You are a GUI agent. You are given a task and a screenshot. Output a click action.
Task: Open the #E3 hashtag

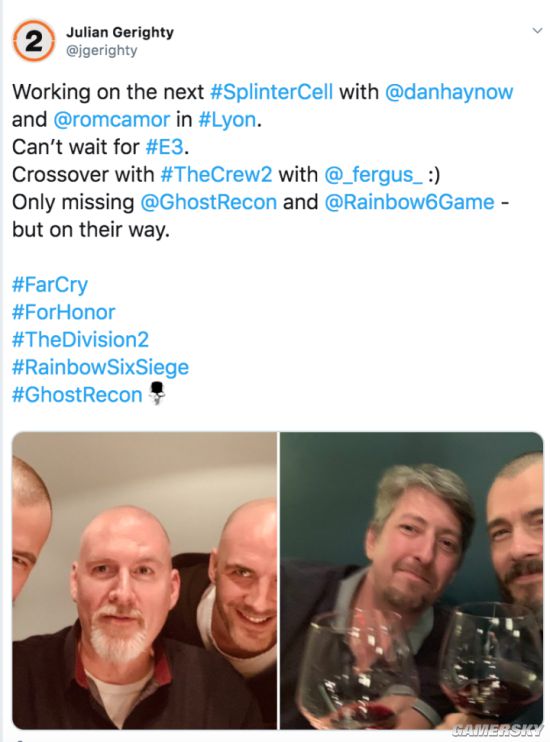tap(164, 147)
